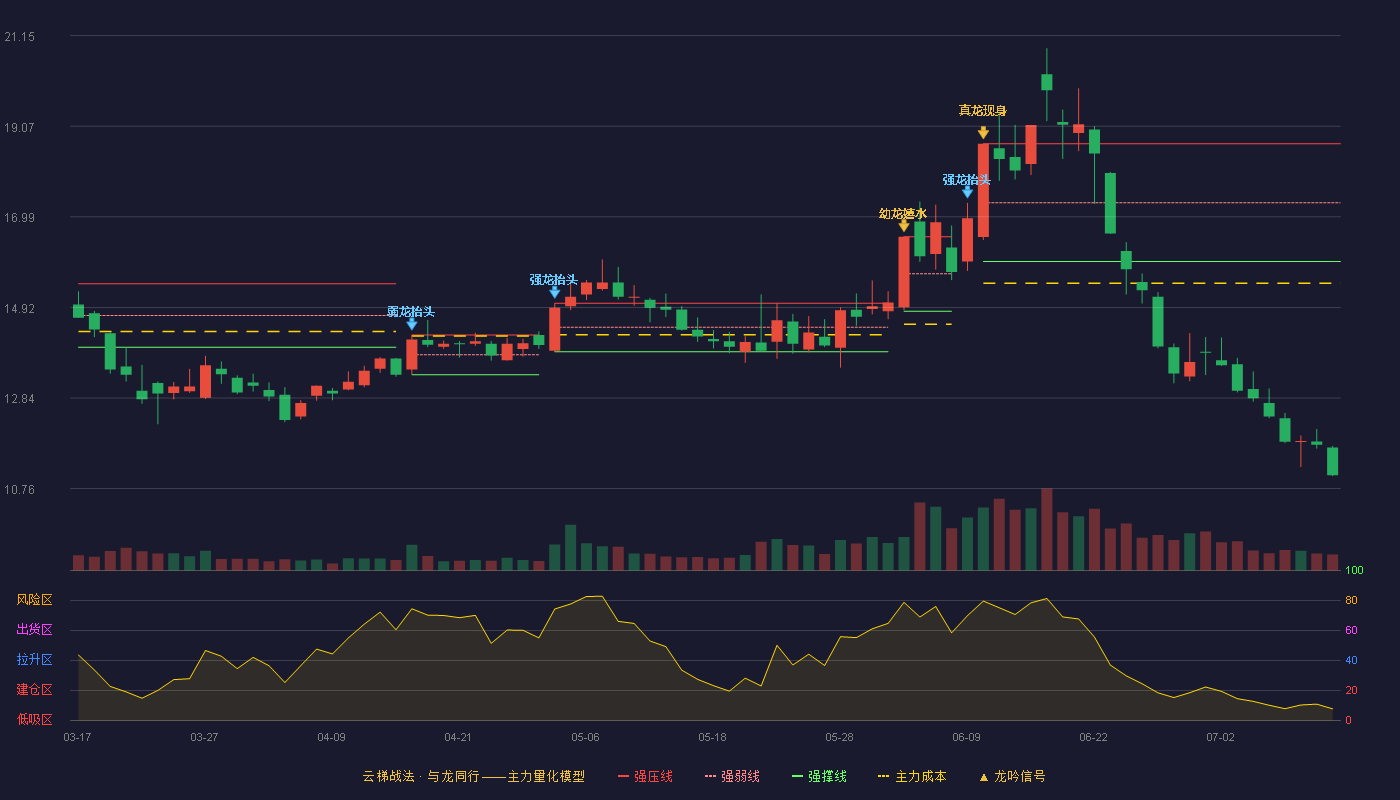The height and width of the screenshot is (800, 1400).
Task: Toggle the 主力成本 legend entry
Action: click(911, 776)
